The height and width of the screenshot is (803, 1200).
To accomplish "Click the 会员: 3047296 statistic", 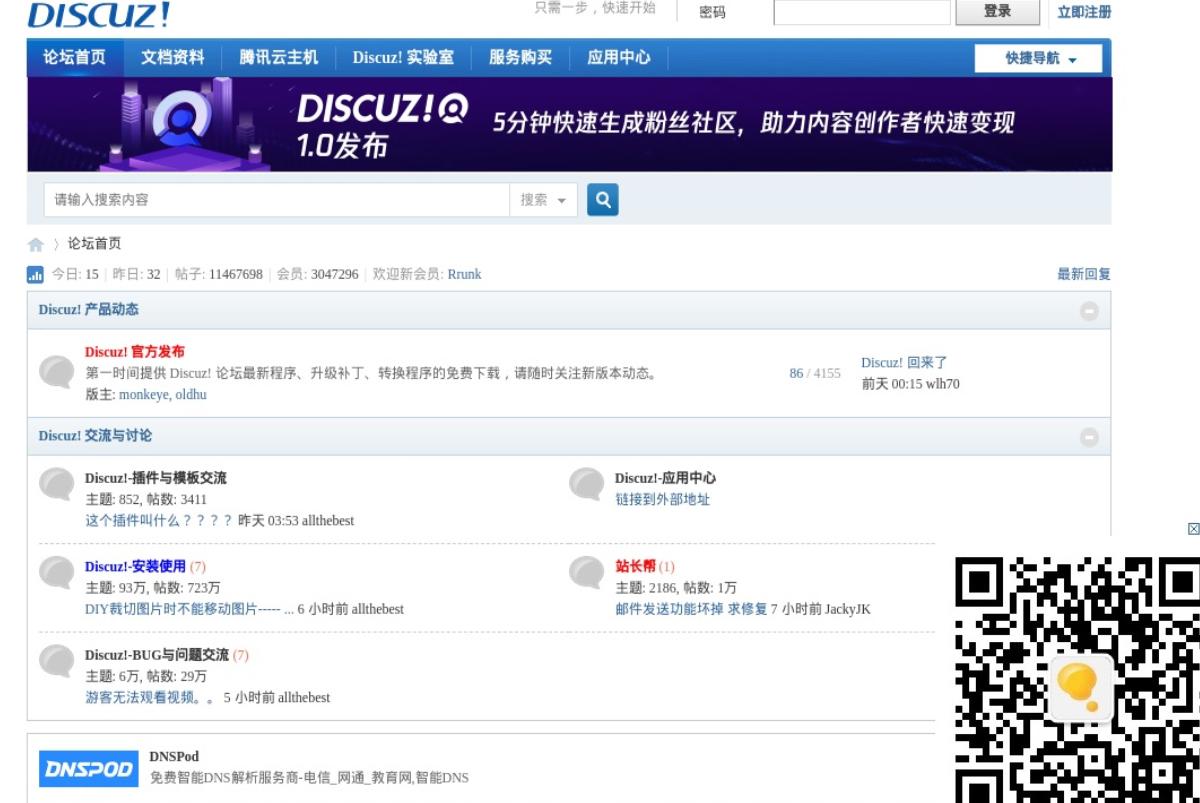I will pos(317,274).
